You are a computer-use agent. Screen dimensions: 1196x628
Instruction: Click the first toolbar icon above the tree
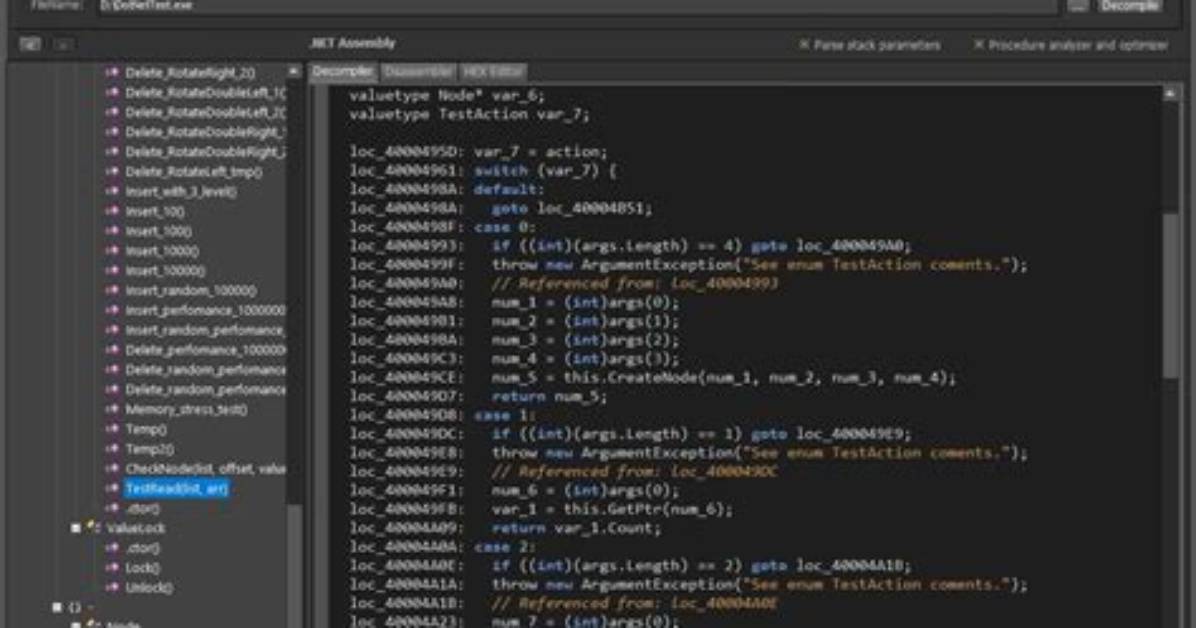click(x=31, y=44)
